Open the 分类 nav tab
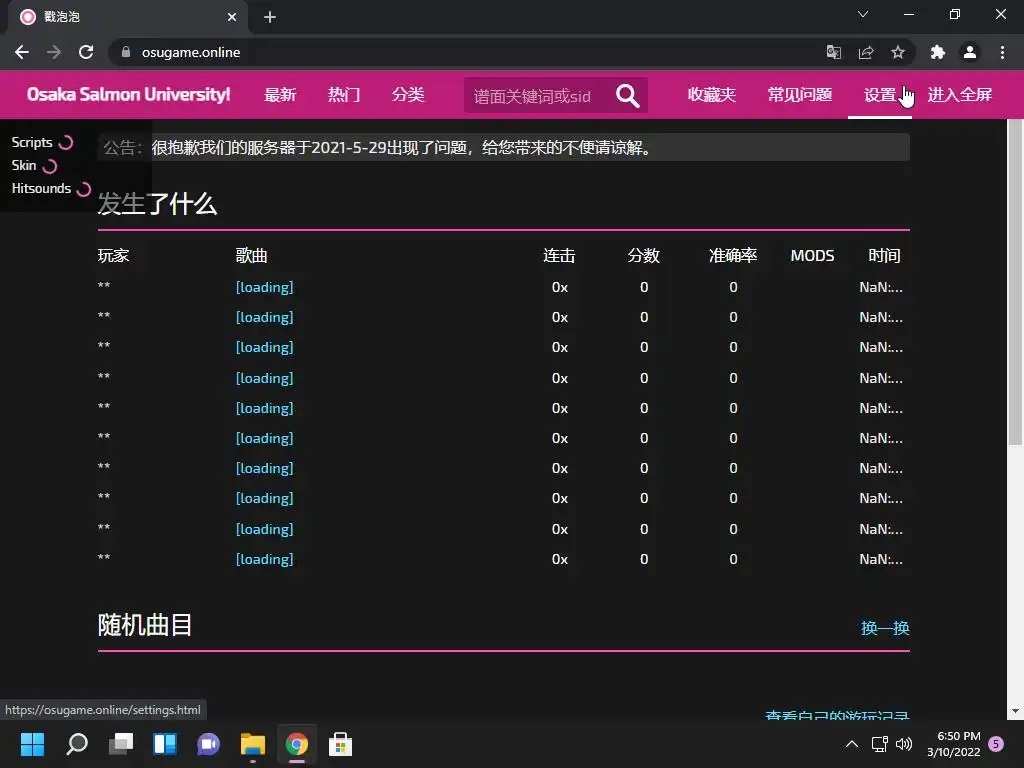This screenshot has width=1024, height=768. [x=408, y=95]
